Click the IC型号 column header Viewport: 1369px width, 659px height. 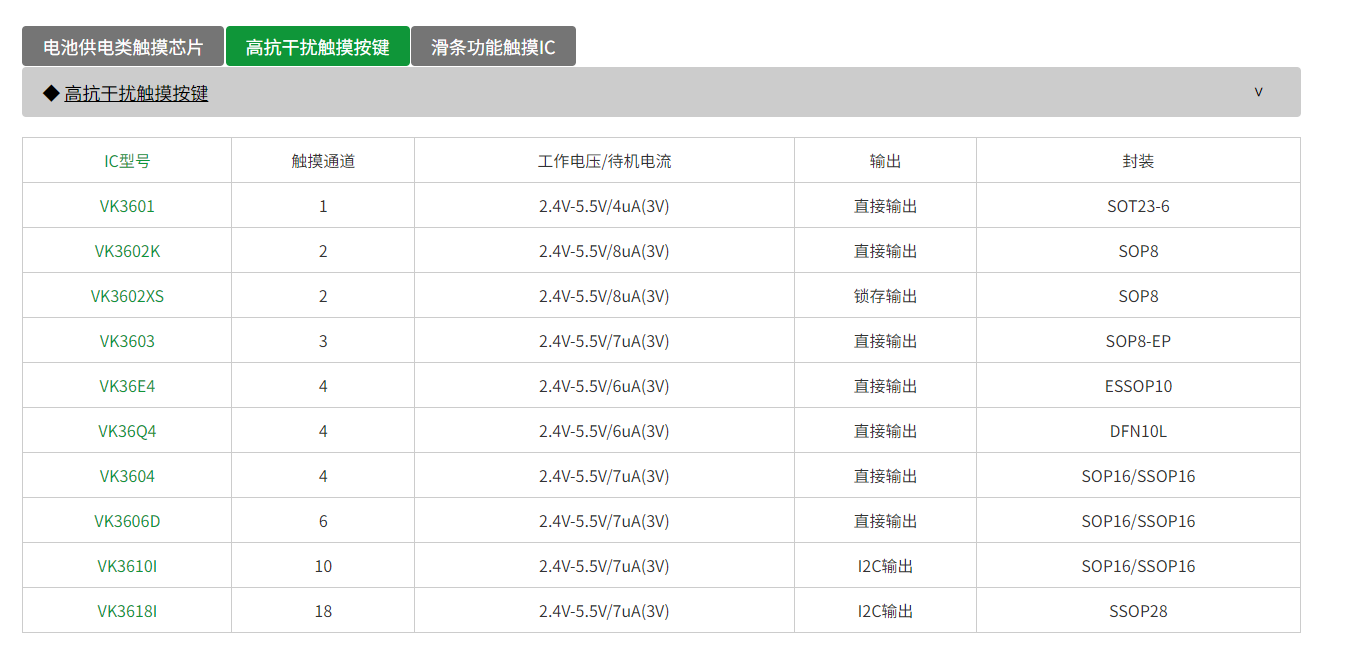pos(127,161)
